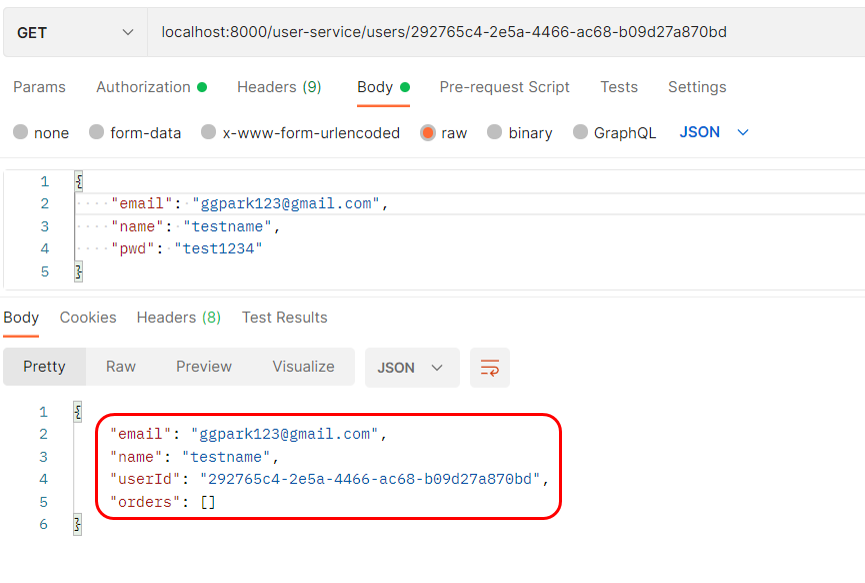Select x-www-form-urlencoded option

(301, 132)
